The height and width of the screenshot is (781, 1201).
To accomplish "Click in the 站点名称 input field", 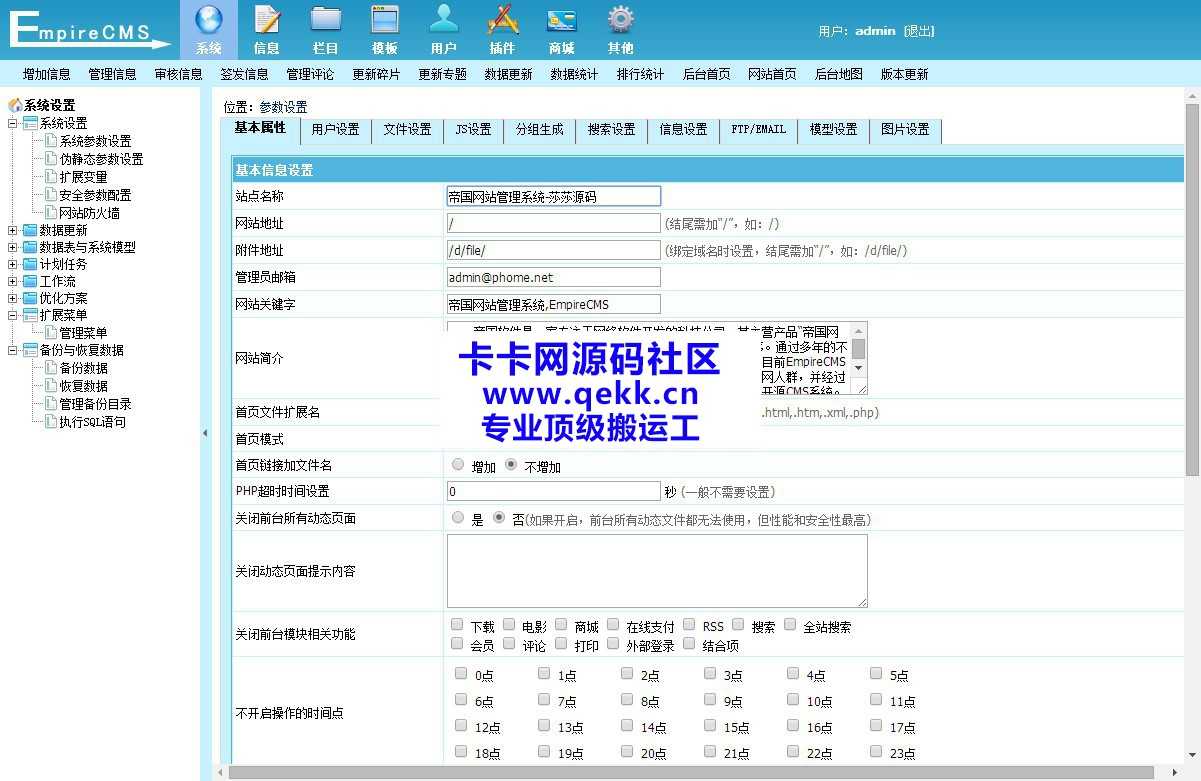I will coord(554,196).
